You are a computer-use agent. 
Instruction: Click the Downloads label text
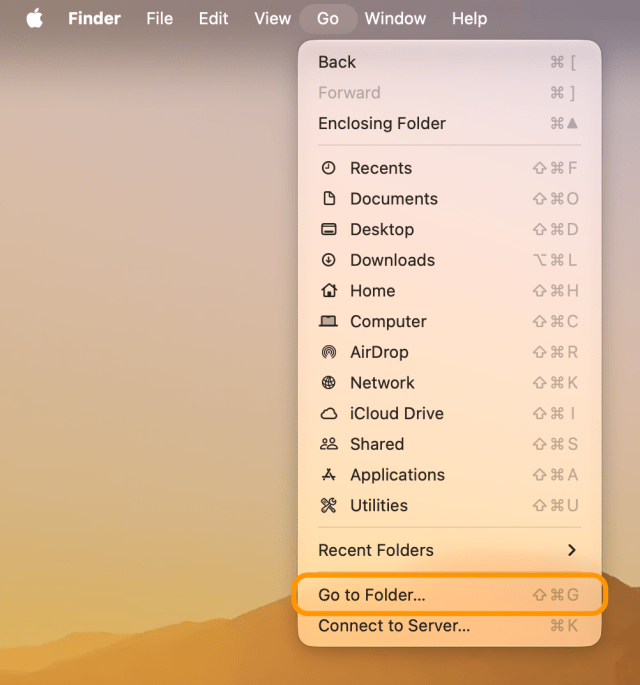(x=392, y=260)
